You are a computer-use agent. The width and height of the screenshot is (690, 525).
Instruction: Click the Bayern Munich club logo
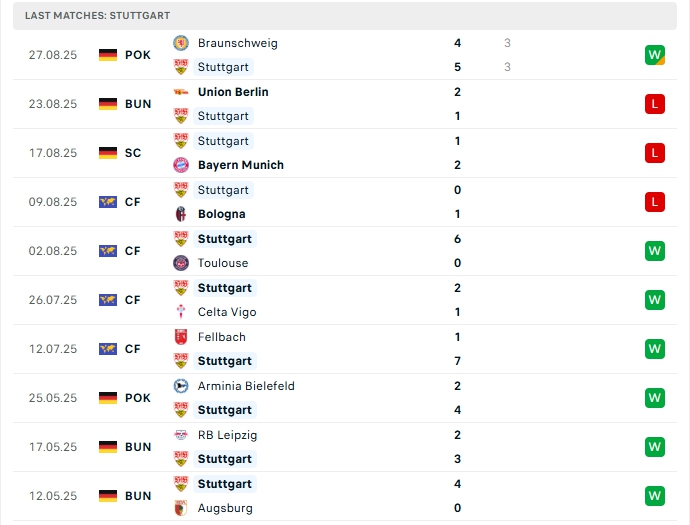pos(181,165)
